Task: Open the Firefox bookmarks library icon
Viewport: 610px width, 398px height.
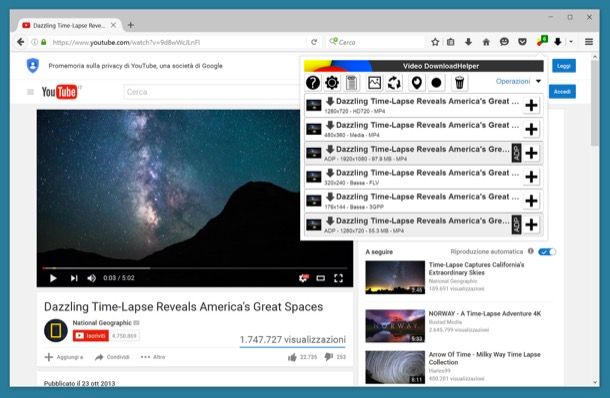Action: coord(450,42)
